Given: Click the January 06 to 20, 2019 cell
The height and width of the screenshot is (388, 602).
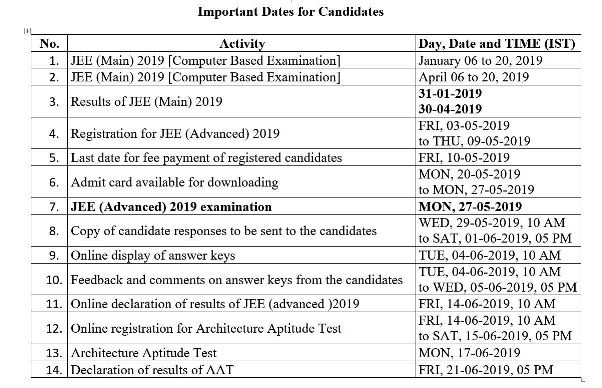Looking at the screenshot, I should pyautogui.click(x=480, y=61).
